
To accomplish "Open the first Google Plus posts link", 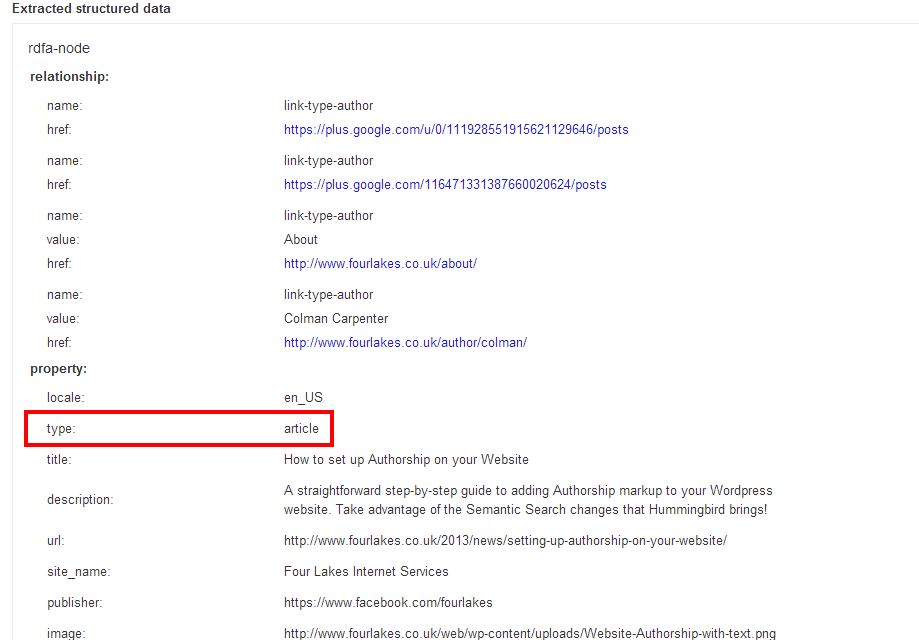I will [x=456, y=130].
